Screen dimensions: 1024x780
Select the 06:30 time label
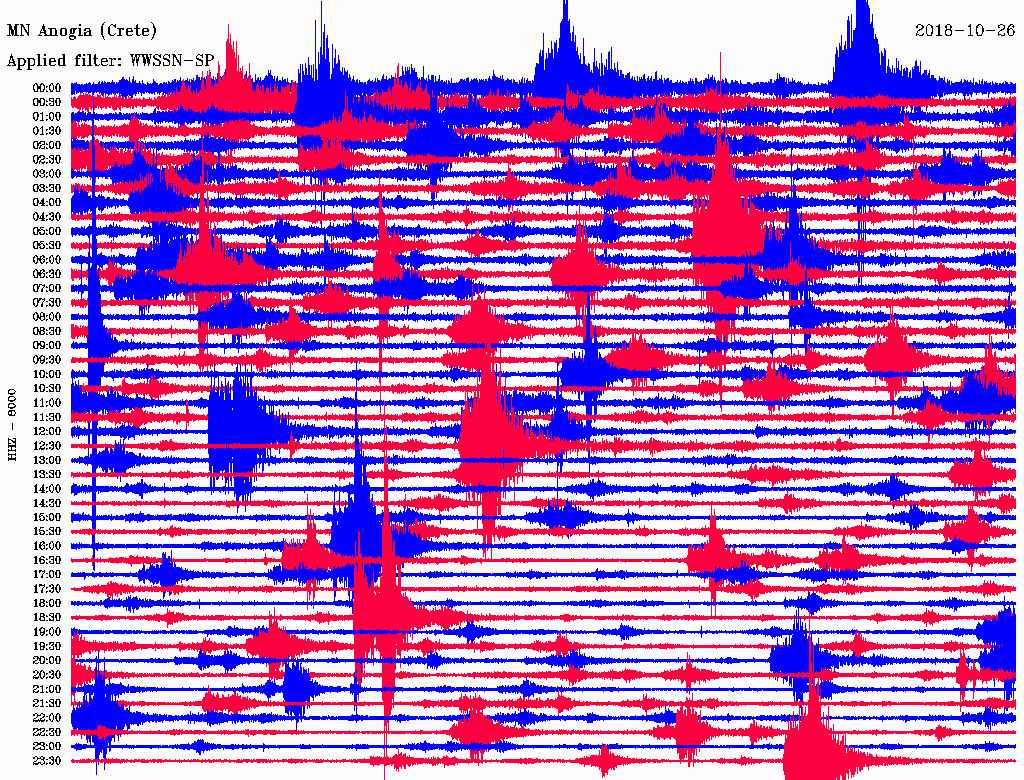[x=47, y=274]
